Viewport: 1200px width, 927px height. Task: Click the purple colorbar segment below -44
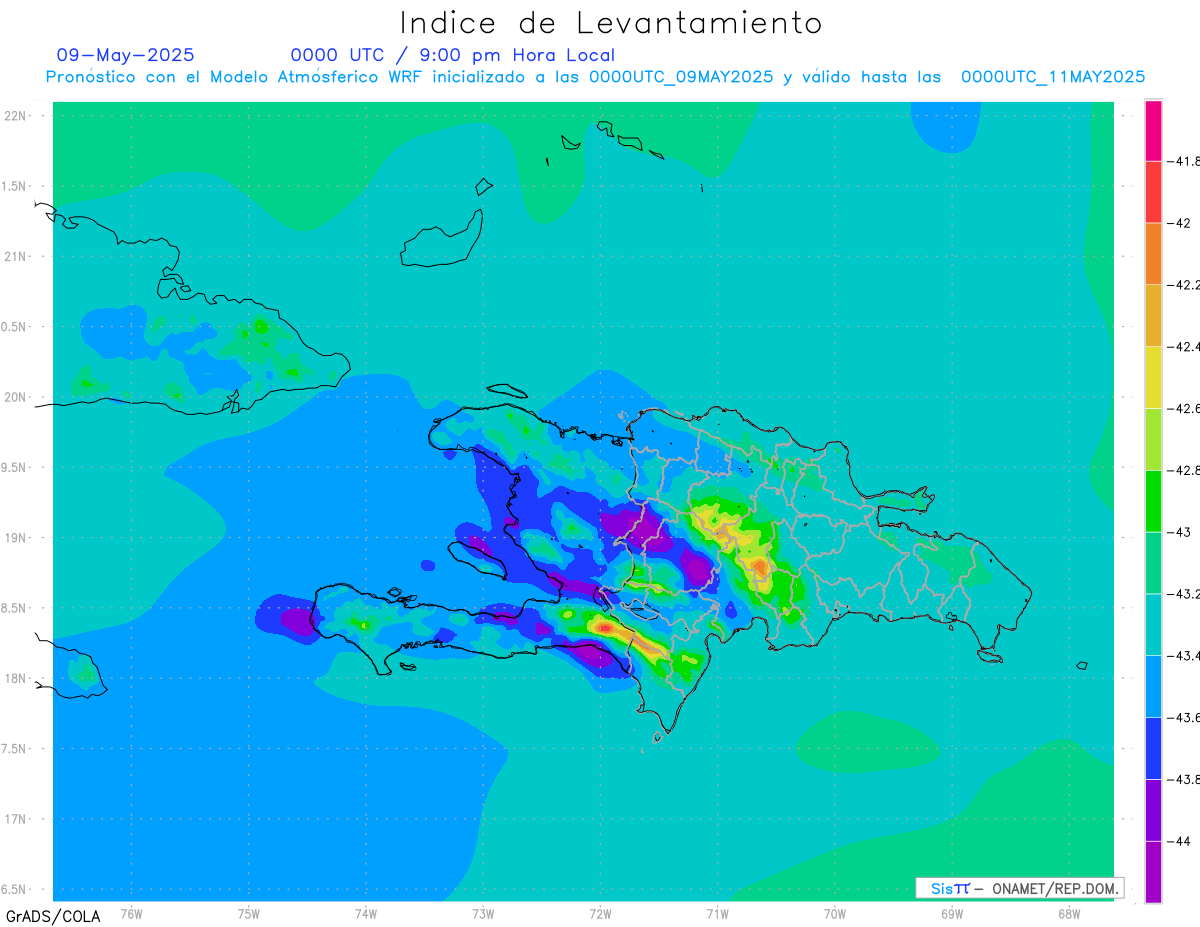click(1153, 872)
